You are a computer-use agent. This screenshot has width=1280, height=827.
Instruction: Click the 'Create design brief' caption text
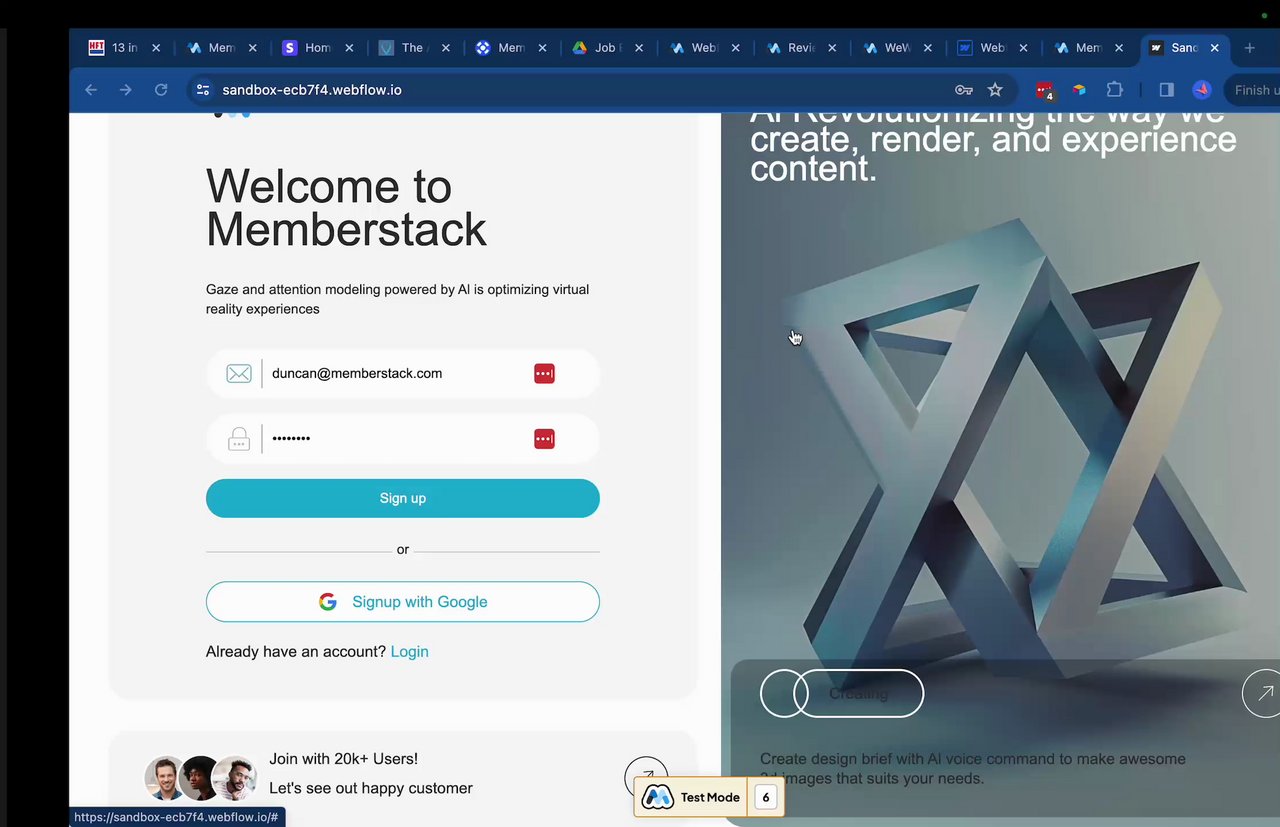pos(973,768)
